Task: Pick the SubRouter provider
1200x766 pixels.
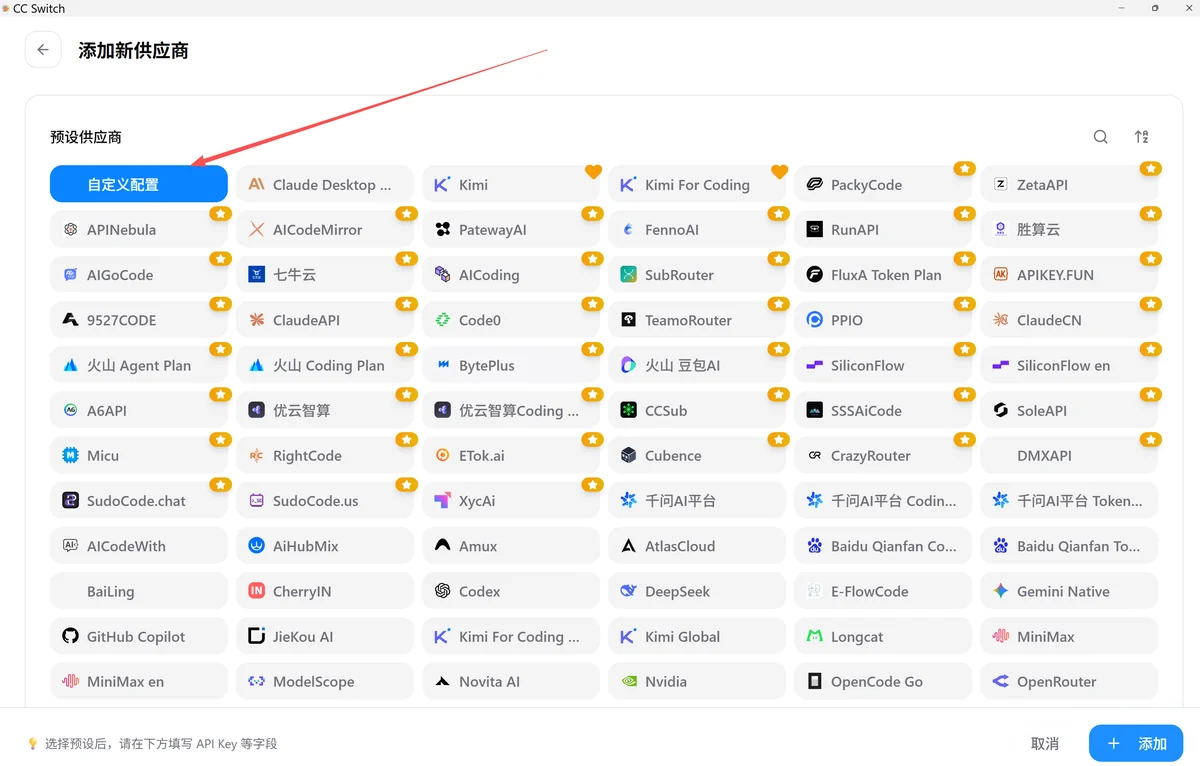Action: [697, 274]
